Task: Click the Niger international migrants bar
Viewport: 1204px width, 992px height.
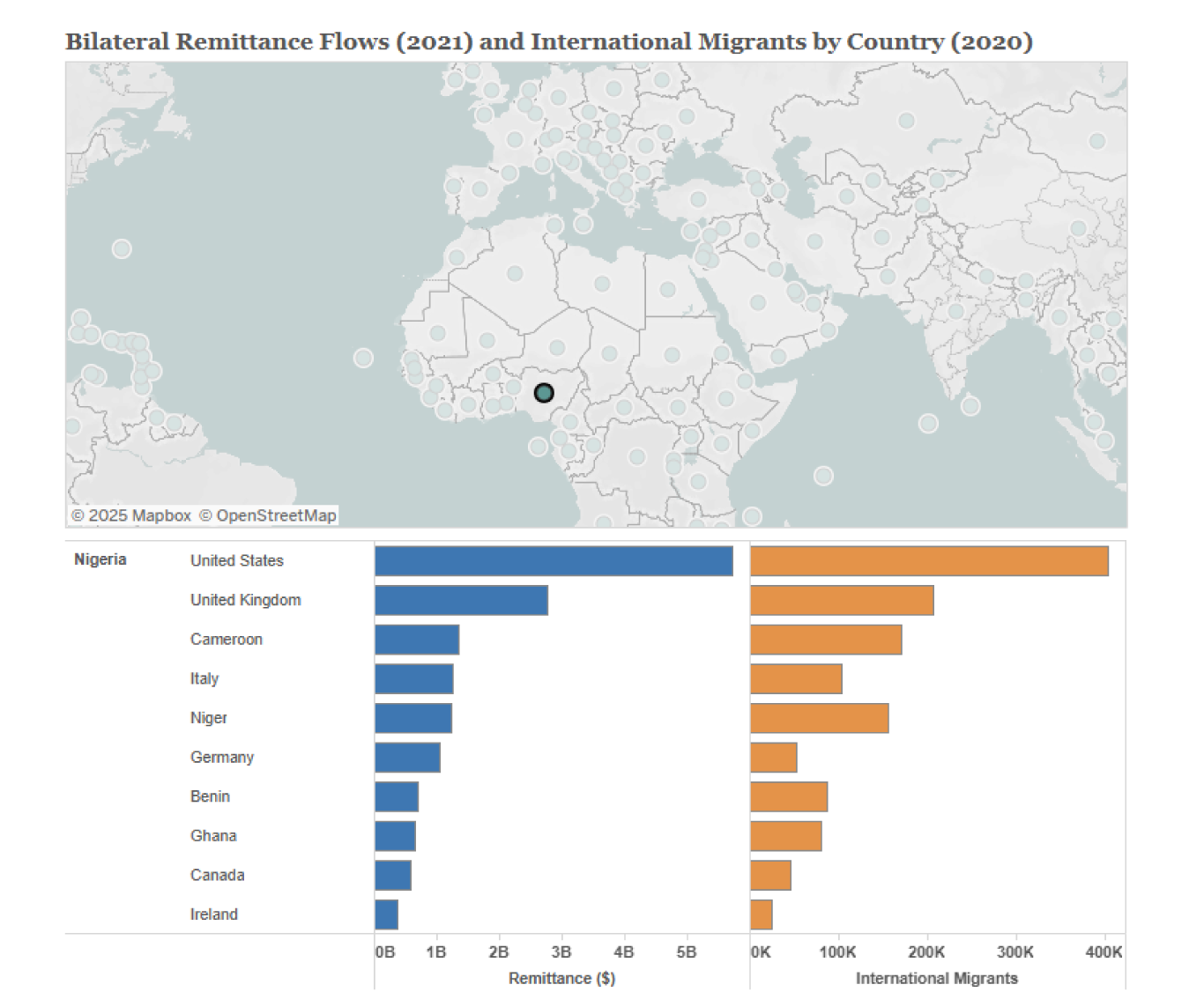Action: click(818, 718)
